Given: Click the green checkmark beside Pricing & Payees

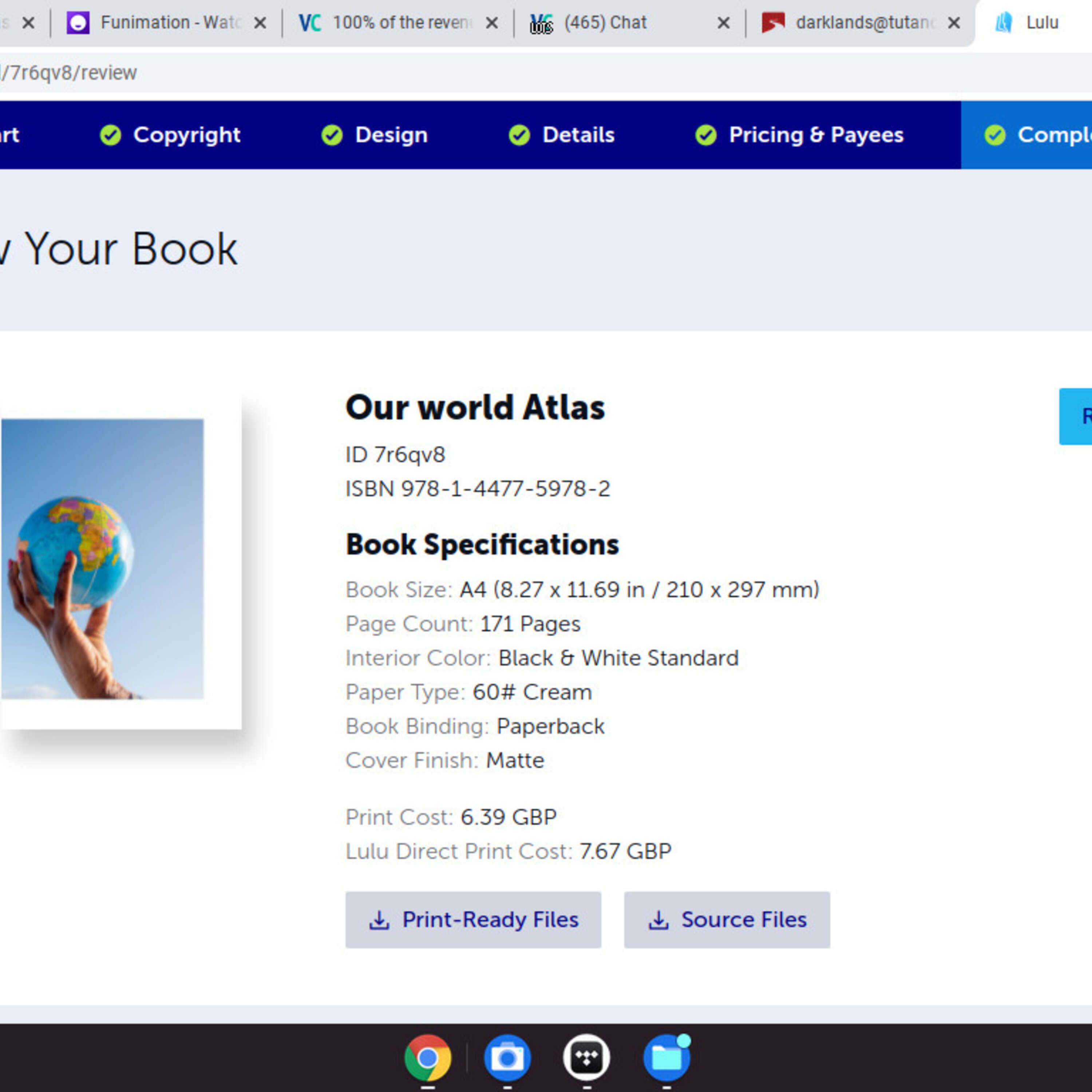Looking at the screenshot, I should 705,135.
